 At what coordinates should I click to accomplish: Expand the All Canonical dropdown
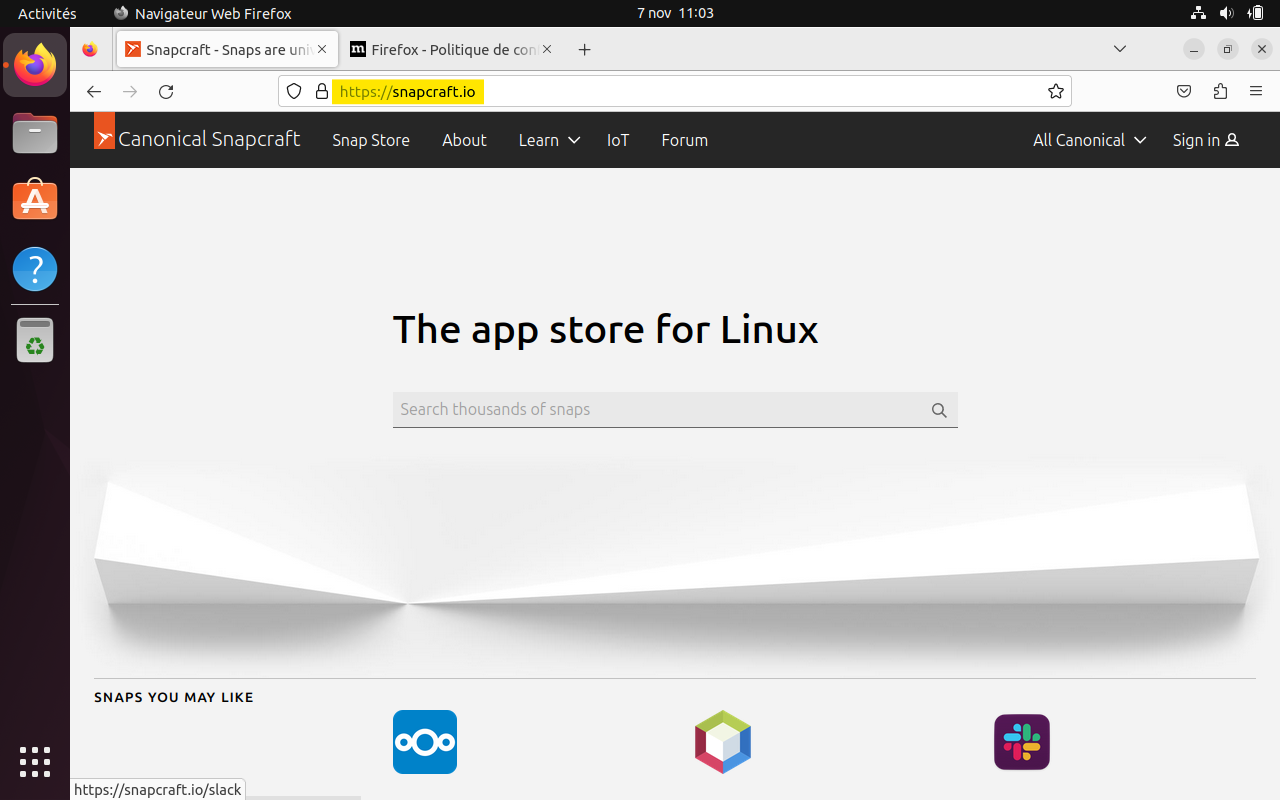[x=1089, y=140]
